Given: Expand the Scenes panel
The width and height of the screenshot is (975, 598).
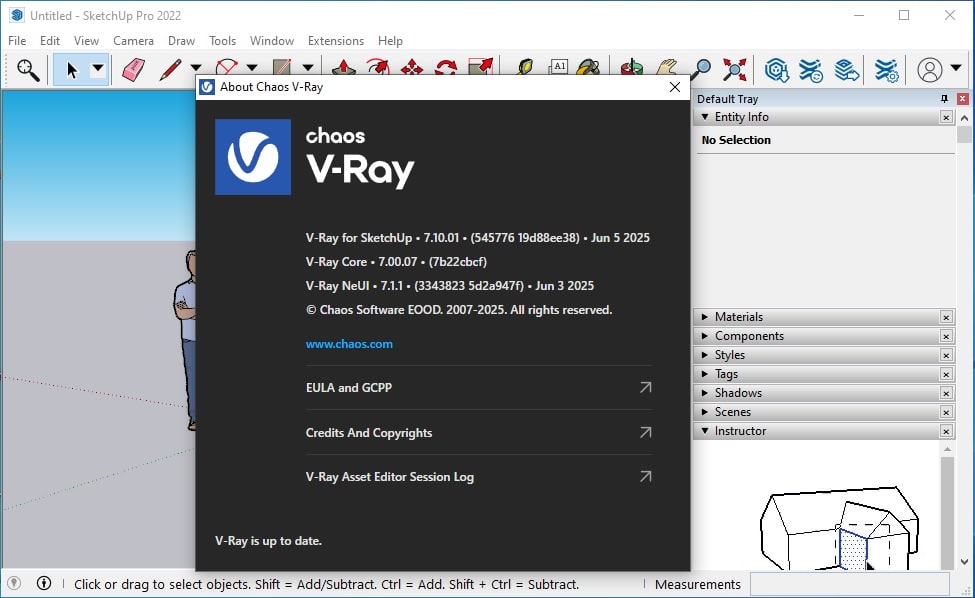Looking at the screenshot, I should pyautogui.click(x=705, y=412).
